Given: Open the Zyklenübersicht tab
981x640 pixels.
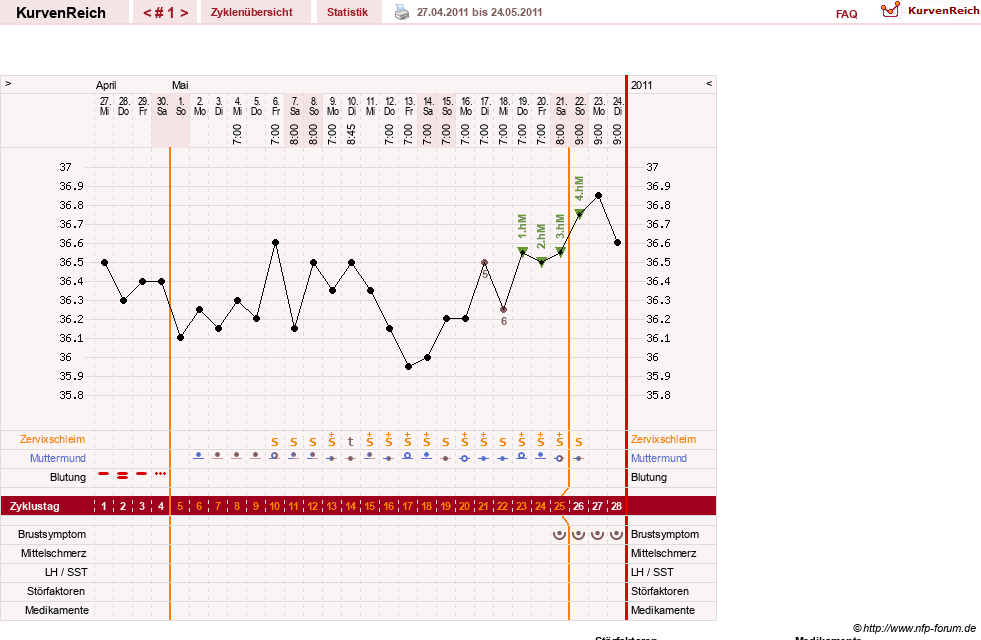Looking at the screenshot, I should pyautogui.click(x=252, y=12).
